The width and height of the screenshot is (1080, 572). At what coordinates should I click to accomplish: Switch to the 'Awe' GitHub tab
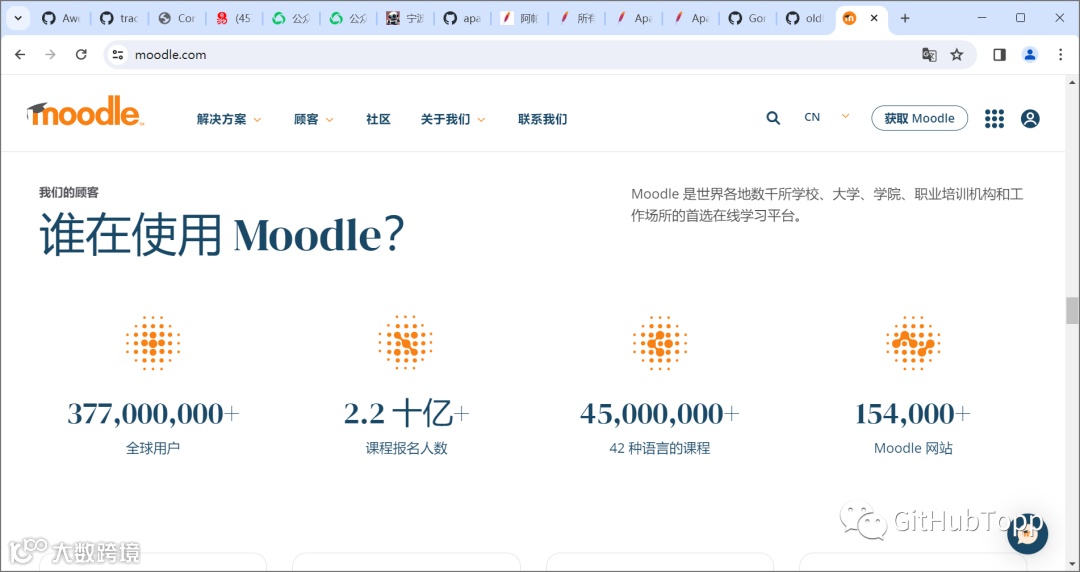pos(61,19)
